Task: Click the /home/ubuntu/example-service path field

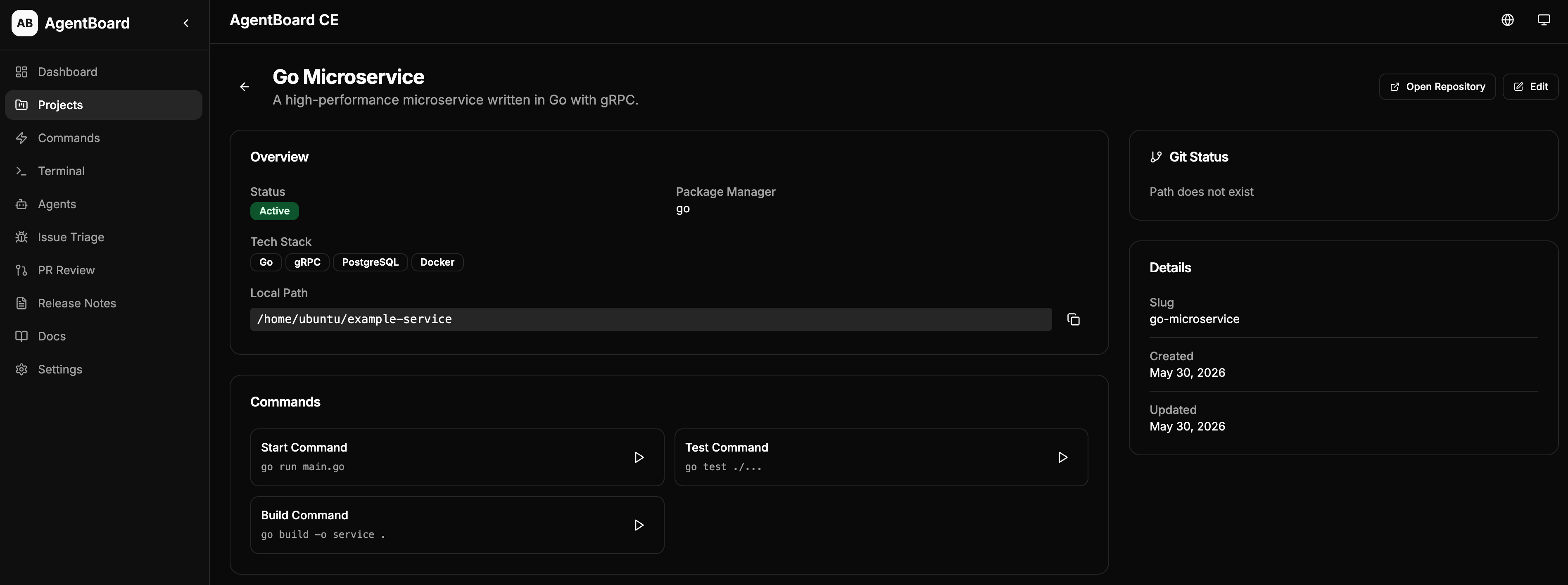Action: point(651,320)
